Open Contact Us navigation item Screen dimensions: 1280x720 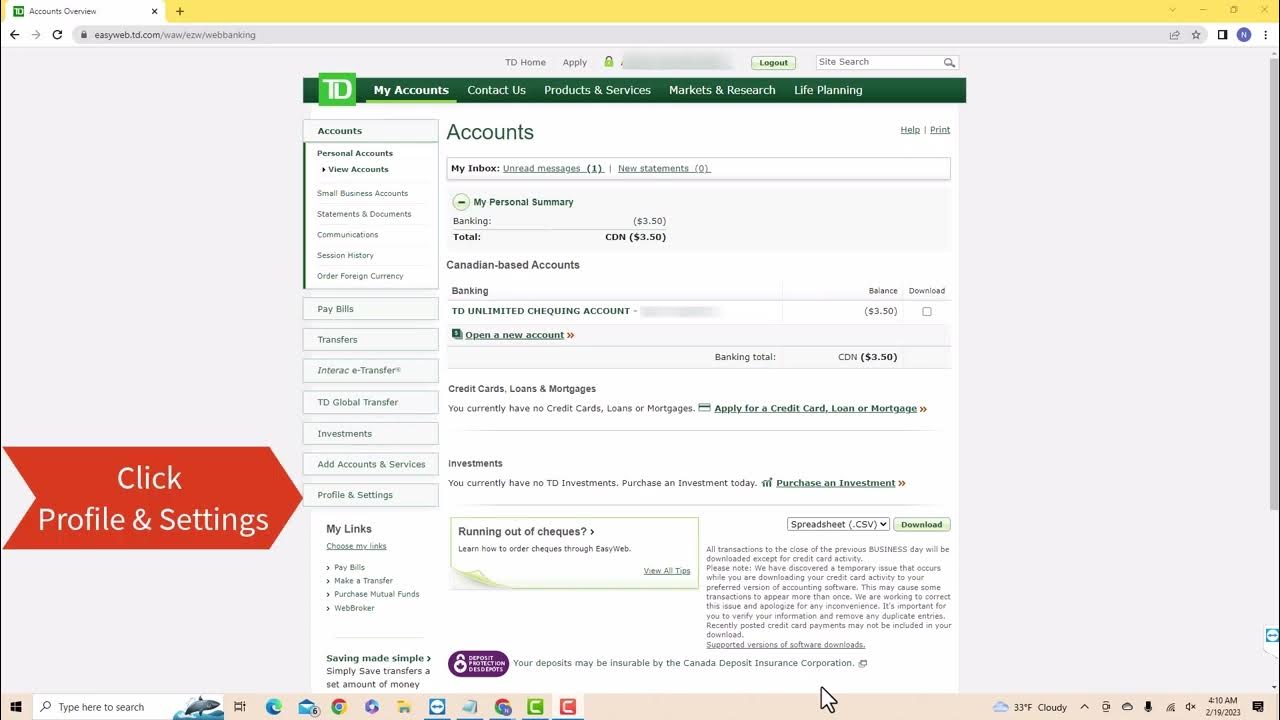tap(496, 90)
